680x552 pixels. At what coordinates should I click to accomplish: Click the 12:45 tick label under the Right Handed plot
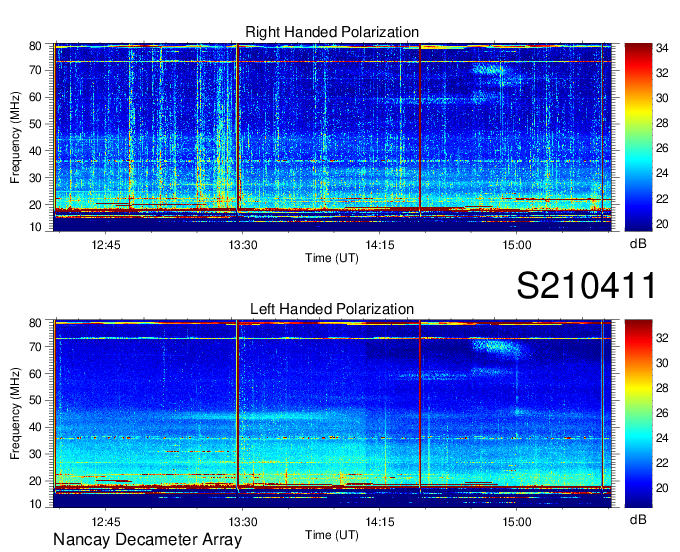point(106,245)
